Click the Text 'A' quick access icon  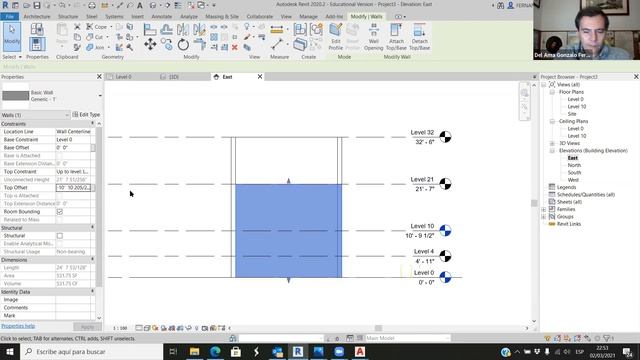(140, 5)
